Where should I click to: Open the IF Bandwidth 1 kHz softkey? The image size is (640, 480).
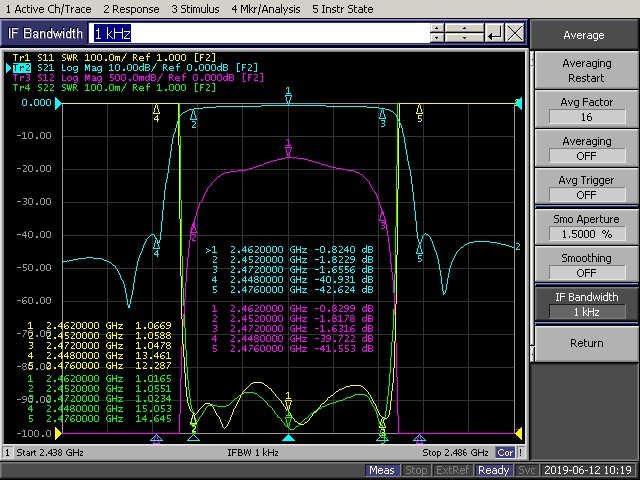click(x=586, y=304)
